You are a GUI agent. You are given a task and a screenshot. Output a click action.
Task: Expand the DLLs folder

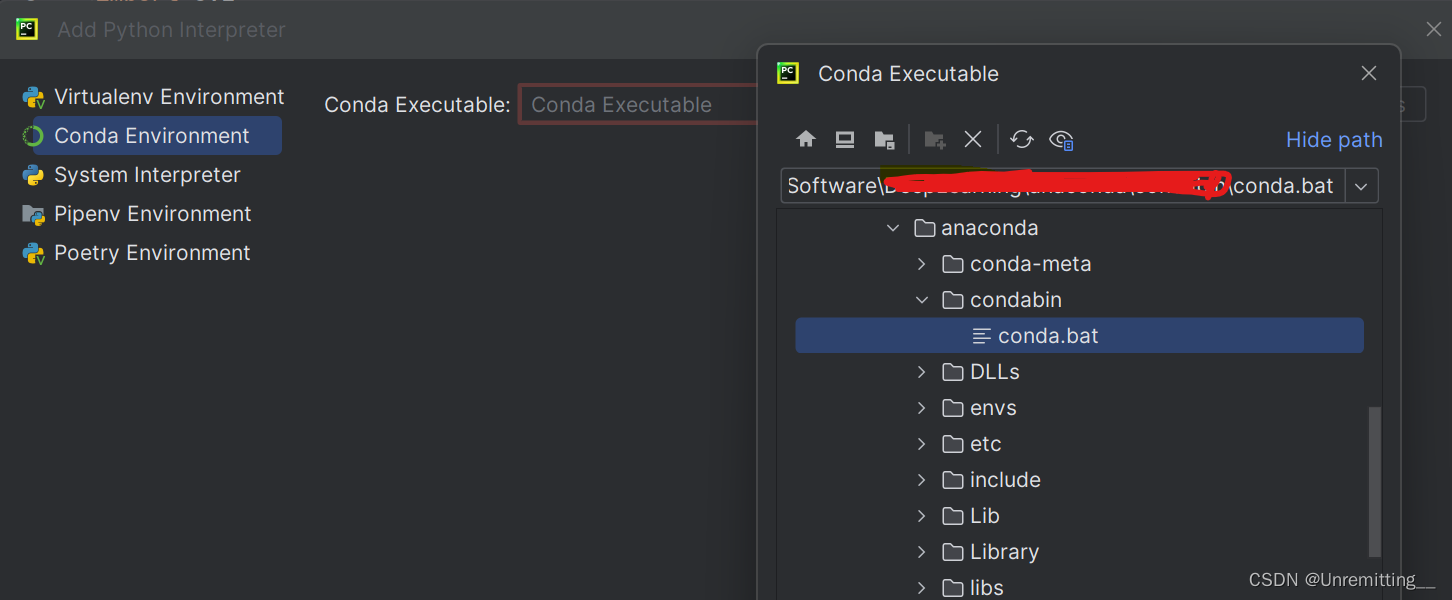pyautogui.click(x=922, y=372)
